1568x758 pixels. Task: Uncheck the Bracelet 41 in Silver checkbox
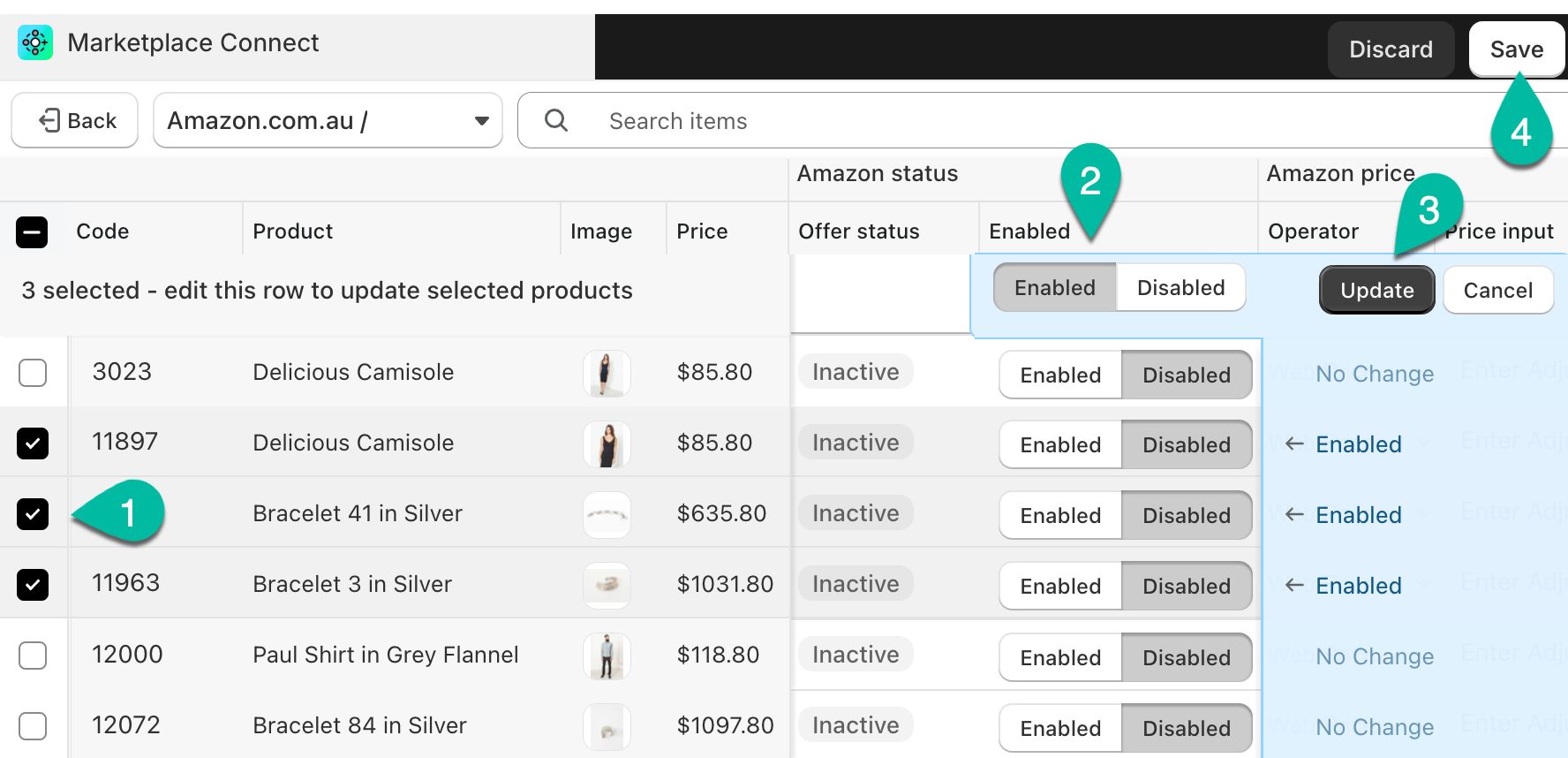[33, 513]
